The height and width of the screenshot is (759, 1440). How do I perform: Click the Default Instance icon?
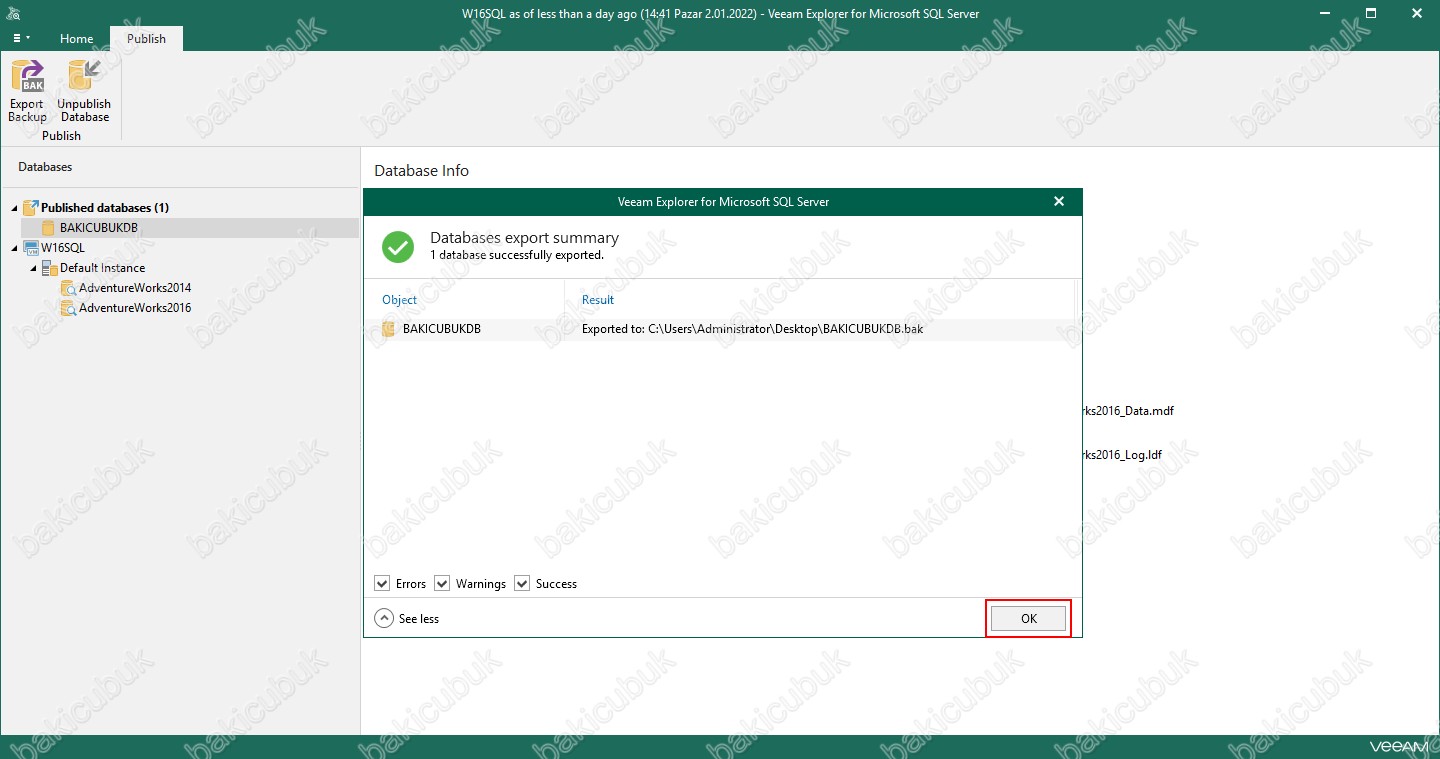click(49, 268)
